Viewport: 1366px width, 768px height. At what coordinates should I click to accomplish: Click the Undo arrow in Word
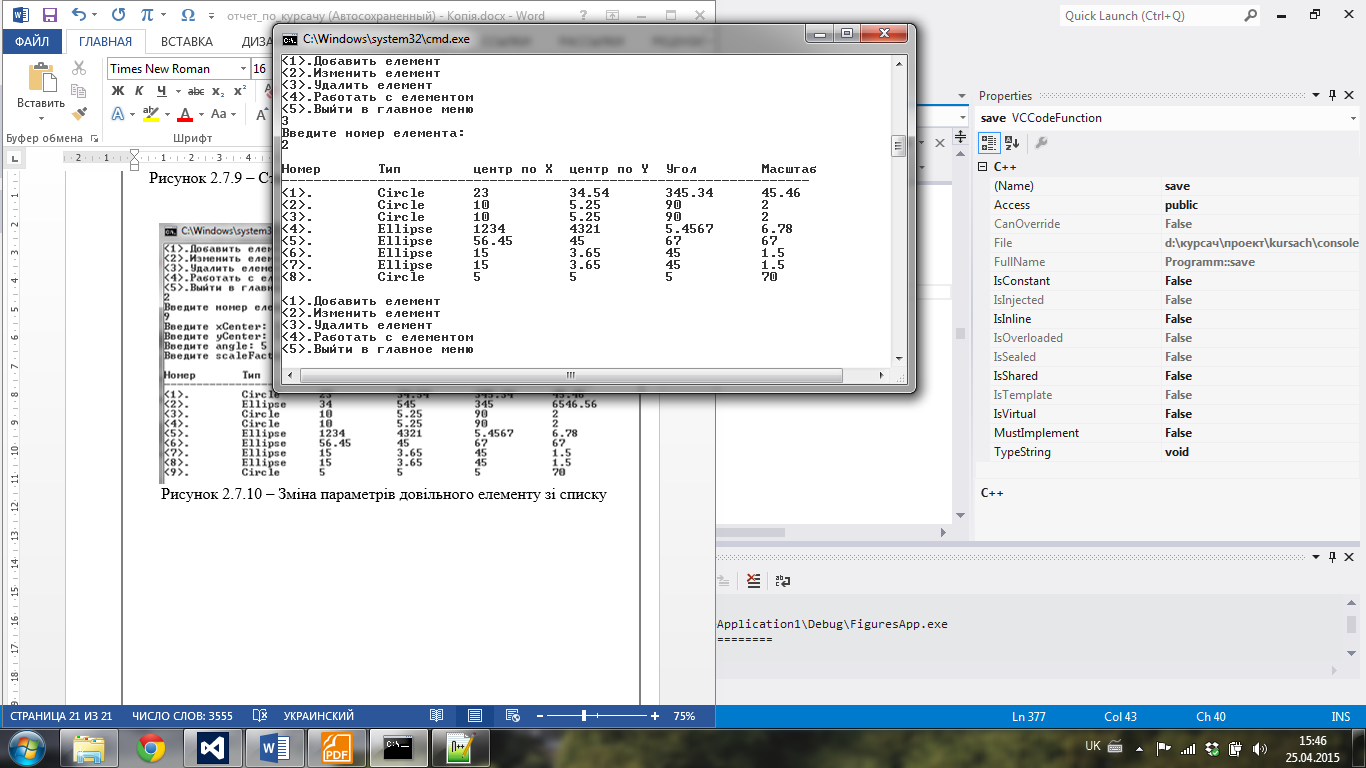pos(78,15)
